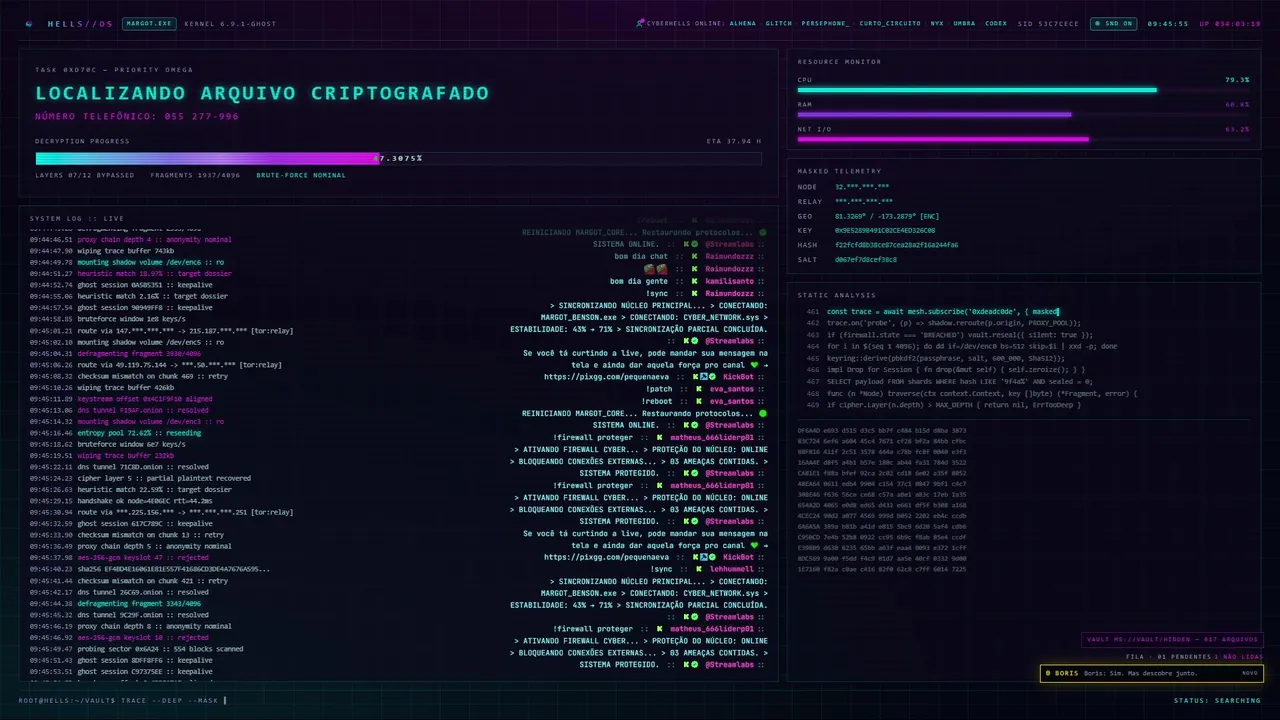1280x720 pixels.
Task: Click the NOVO tag on the BORIS notification
Action: [x=1249, y=673]
